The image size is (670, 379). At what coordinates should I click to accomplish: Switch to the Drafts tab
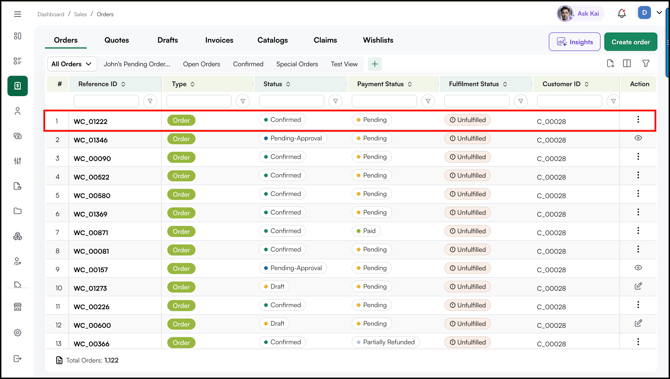click(x=168, y=40)
